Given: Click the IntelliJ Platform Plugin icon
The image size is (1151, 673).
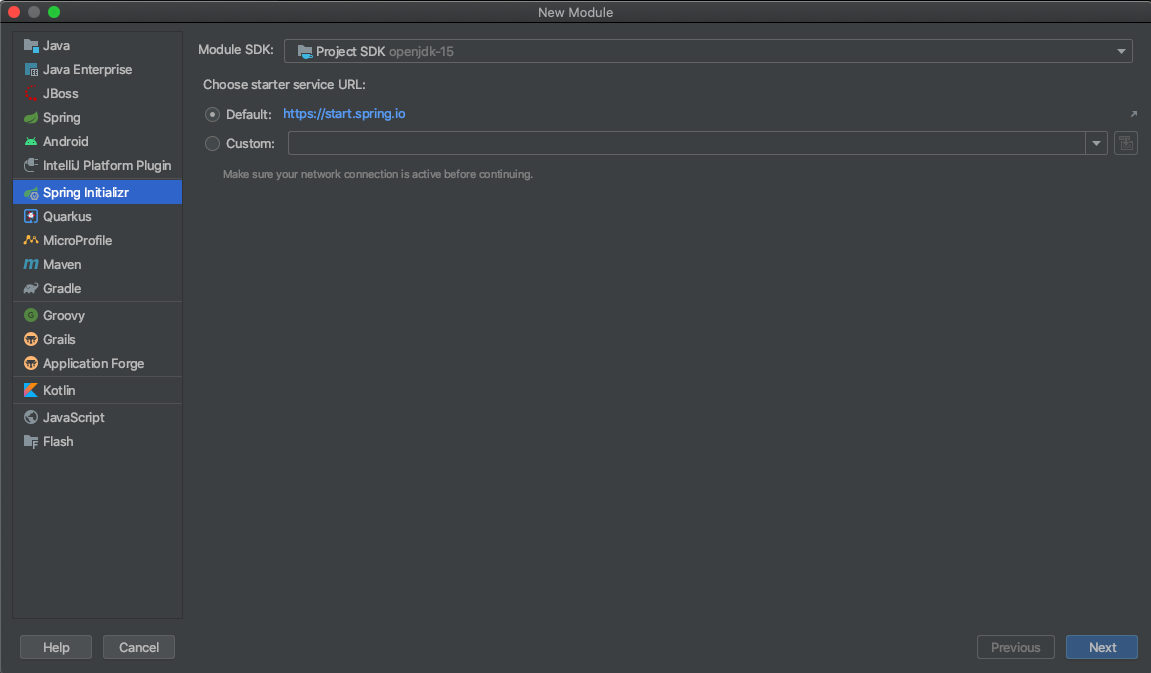Looking at the screenshot, I should coord(31,165).
